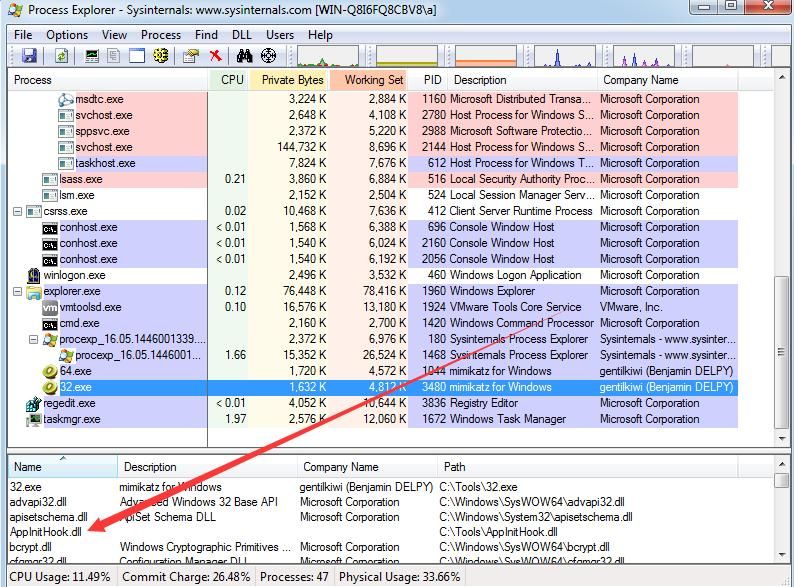
Task: Click the red X Kill Process icon
Action: pyautogui.click(x=215, y=56)
